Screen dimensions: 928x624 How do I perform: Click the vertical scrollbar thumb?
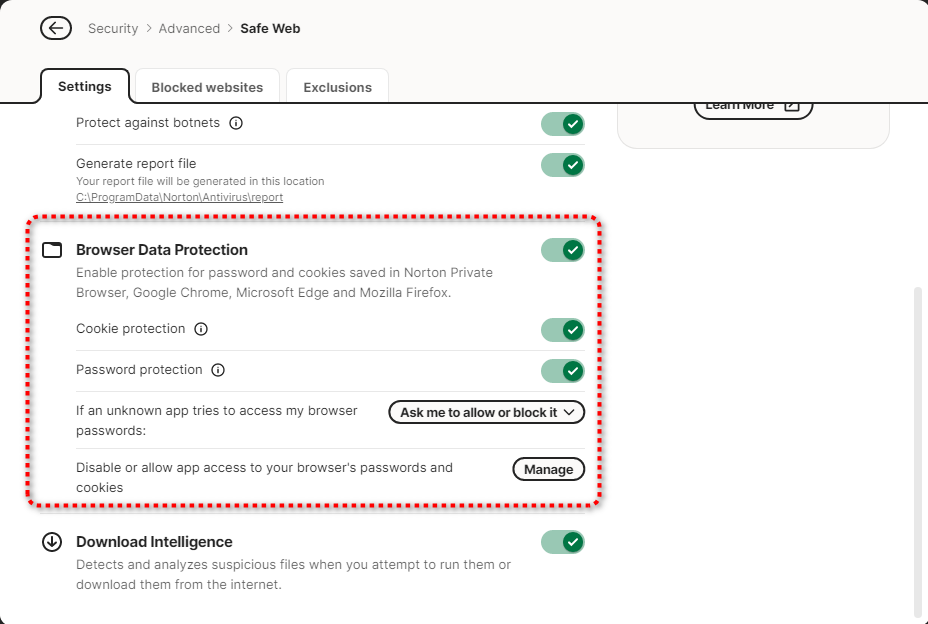(917, 450)
